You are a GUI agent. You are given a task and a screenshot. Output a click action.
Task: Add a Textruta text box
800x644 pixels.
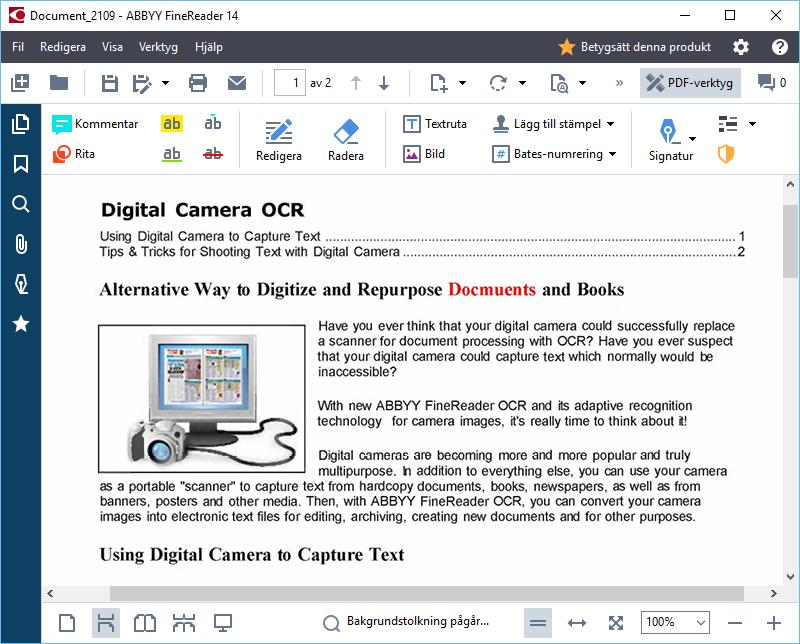435,124
